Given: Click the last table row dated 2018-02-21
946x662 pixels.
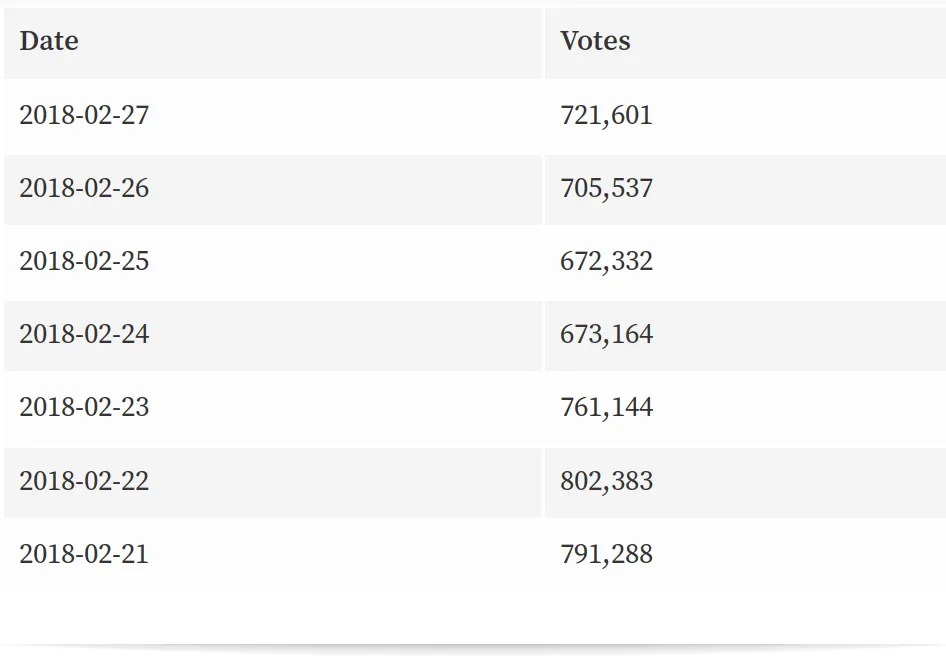Looking at the screenshot, I should 475,555.
